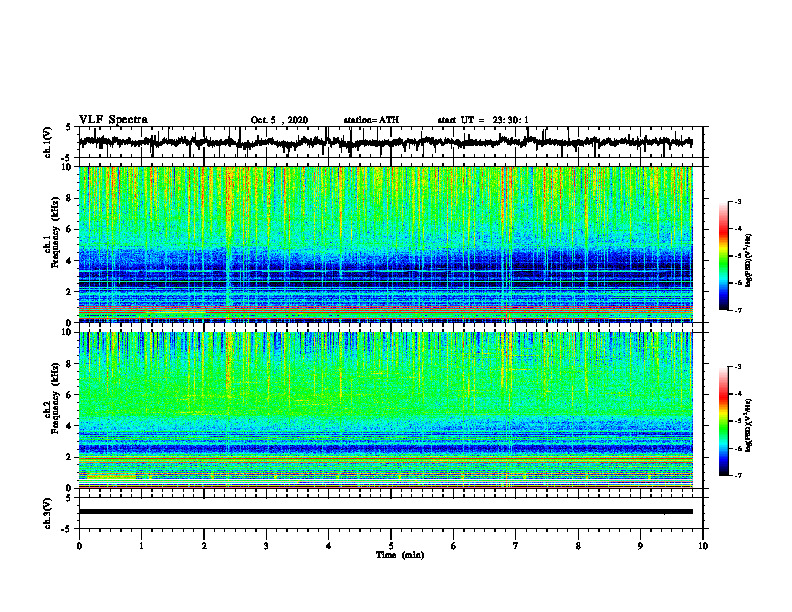Click the ch.1 spectrogram plot area
This screenshot has height=612, width=792.
(386, 244)
